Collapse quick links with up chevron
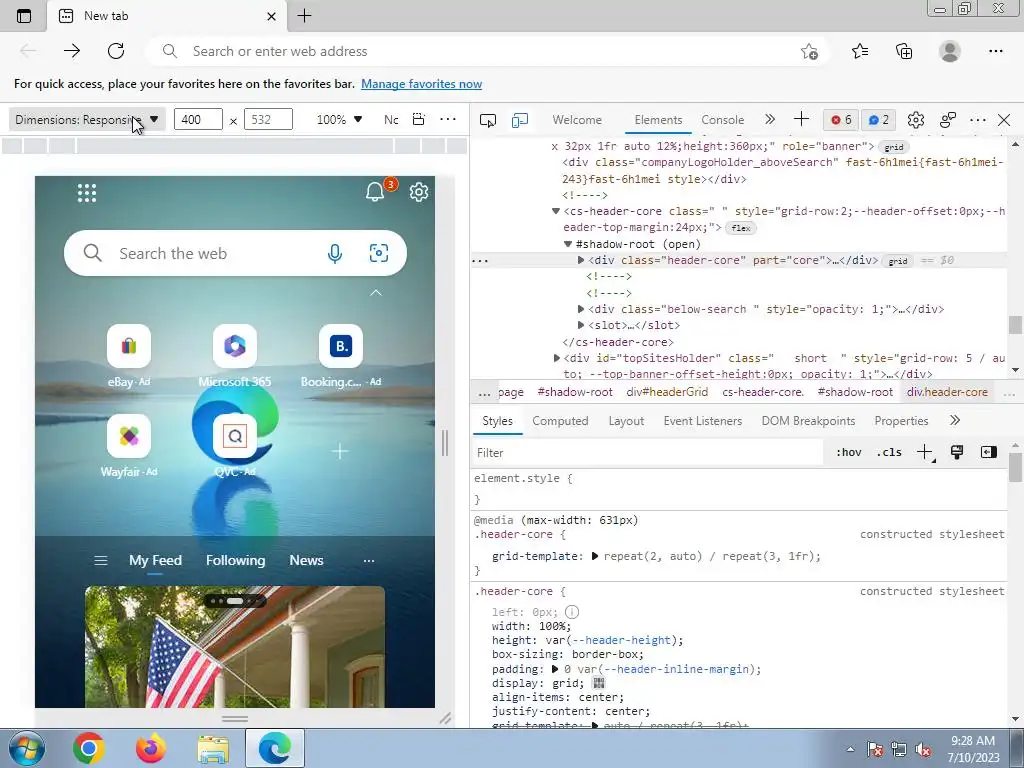This screenshot has height=768, width=1024. 376,293
